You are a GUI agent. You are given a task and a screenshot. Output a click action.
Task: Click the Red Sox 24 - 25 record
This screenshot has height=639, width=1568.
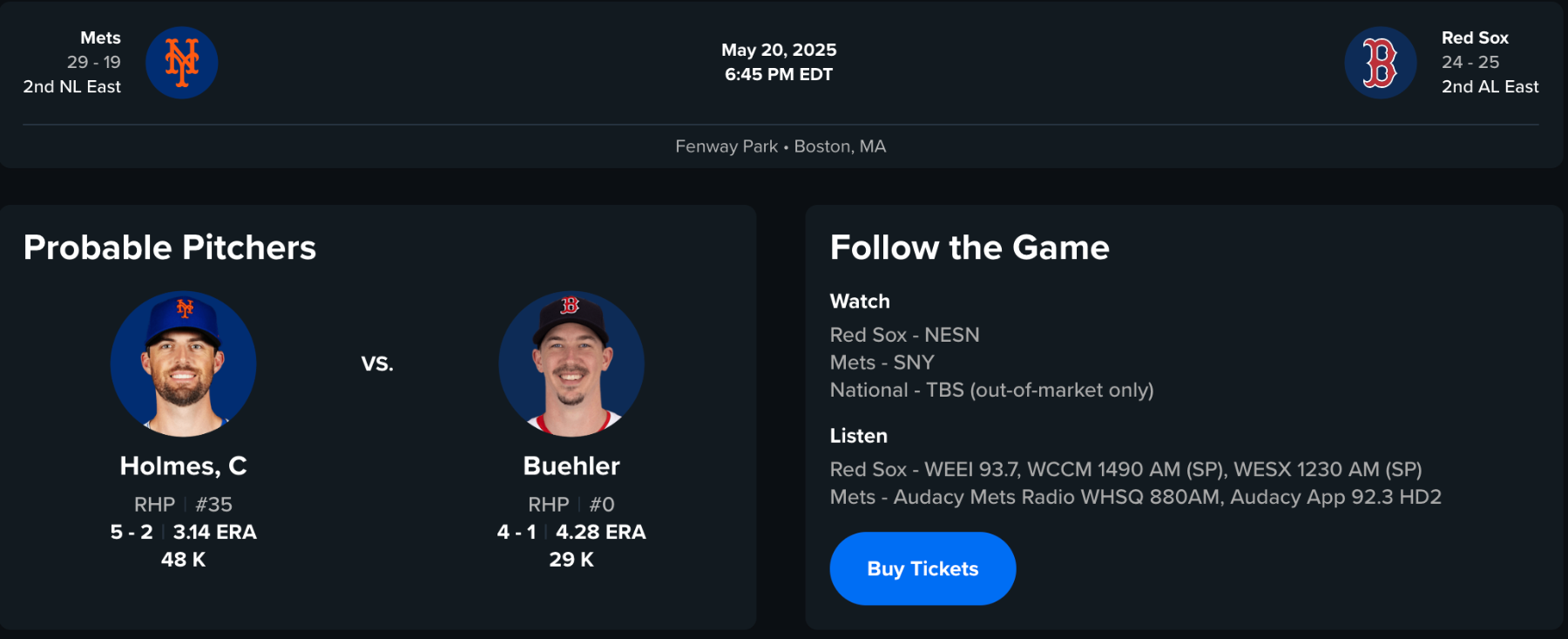(x=1470, y=62)
